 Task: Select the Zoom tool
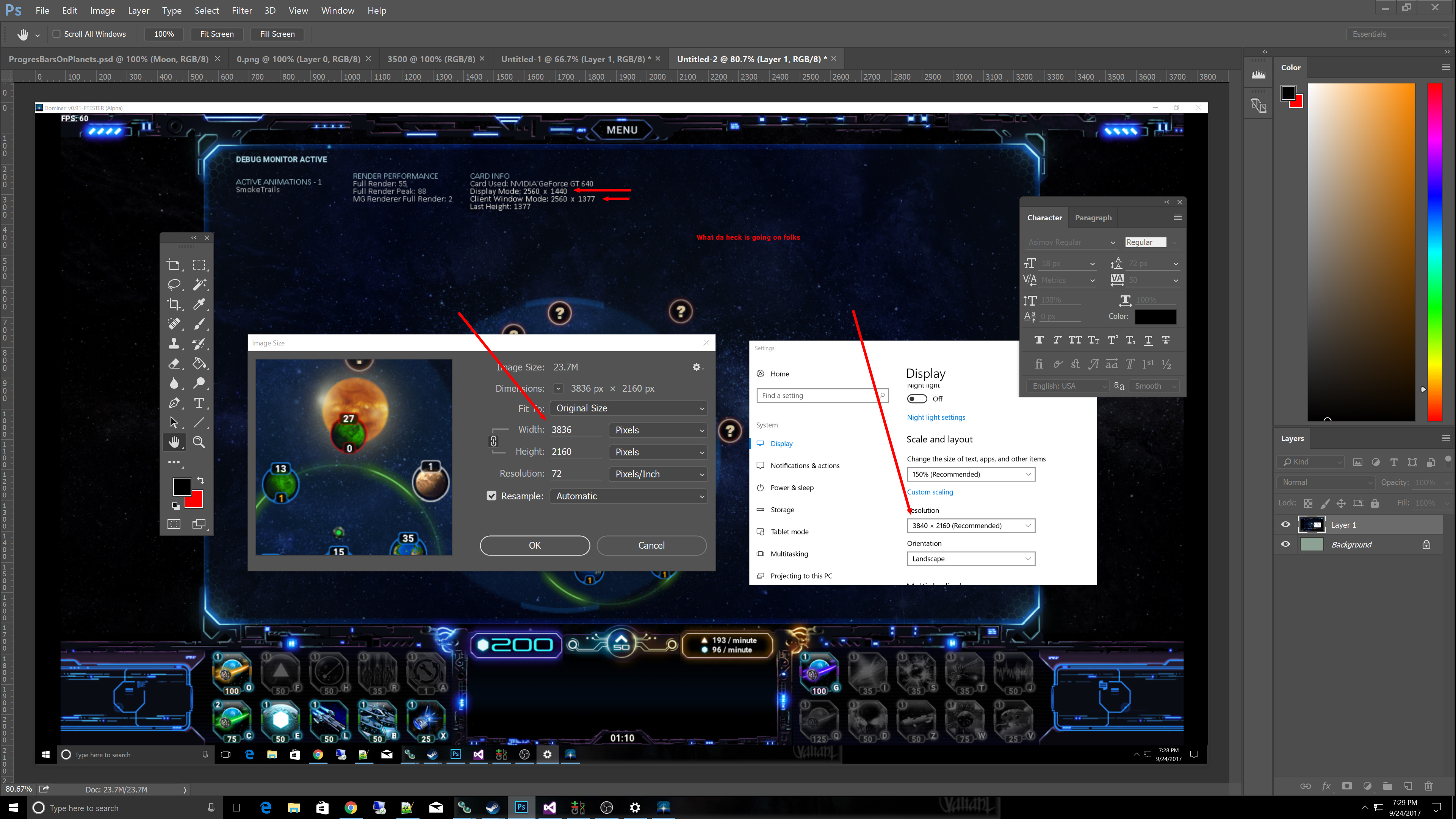pos(199,442)
